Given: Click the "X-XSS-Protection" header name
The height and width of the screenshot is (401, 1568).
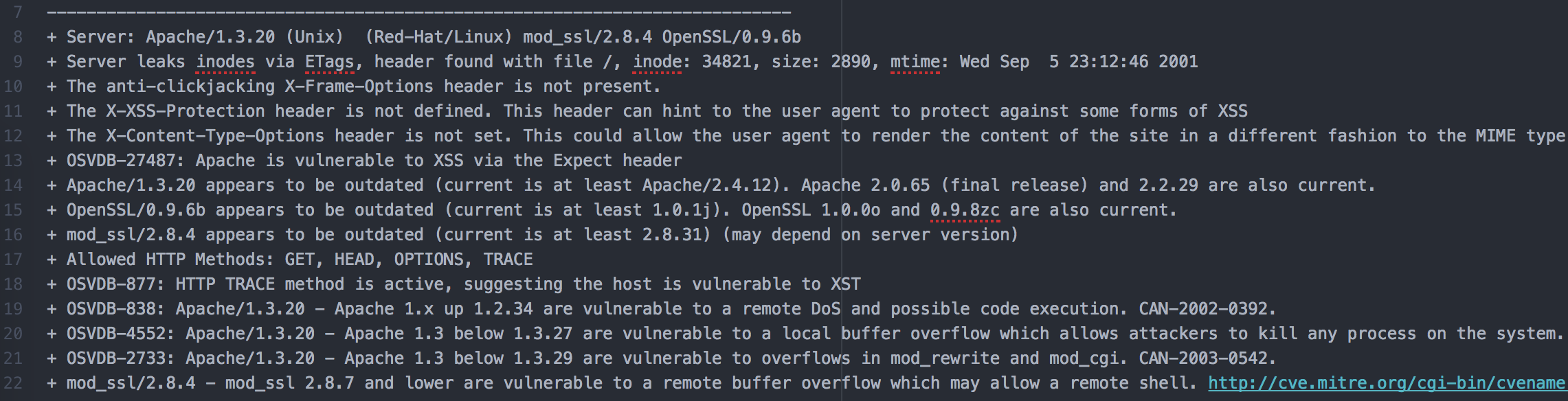Looking at the screenshot, I should coord(186,111).
